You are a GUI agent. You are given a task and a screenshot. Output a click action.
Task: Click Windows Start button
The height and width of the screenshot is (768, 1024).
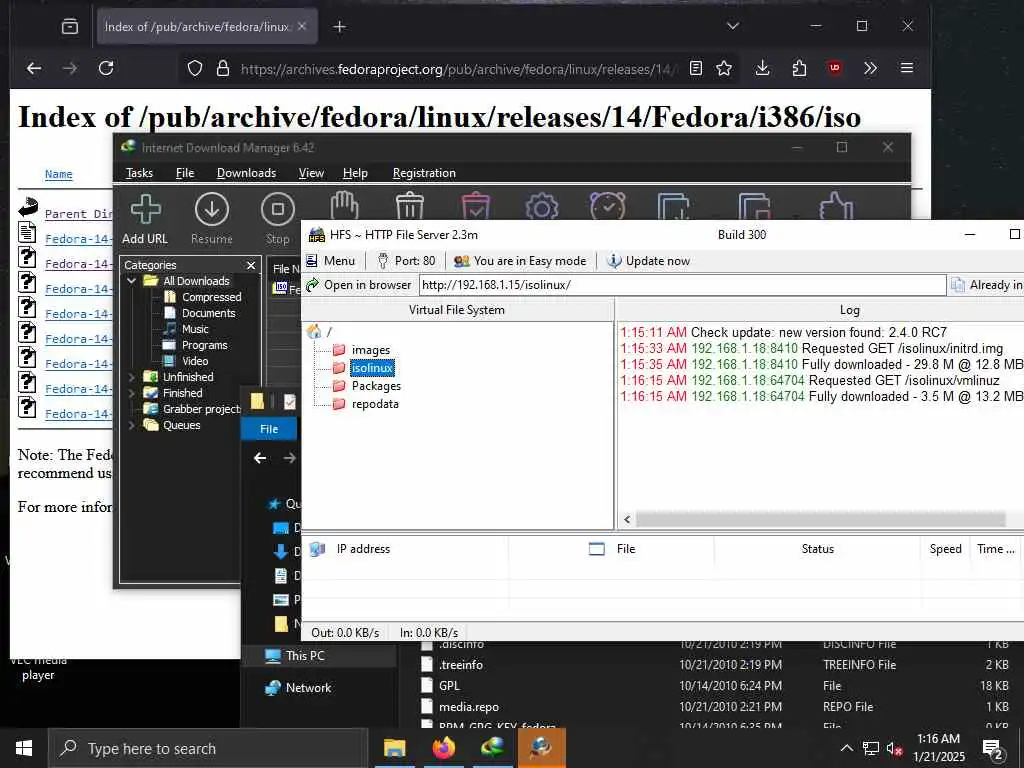coord(24,748)
